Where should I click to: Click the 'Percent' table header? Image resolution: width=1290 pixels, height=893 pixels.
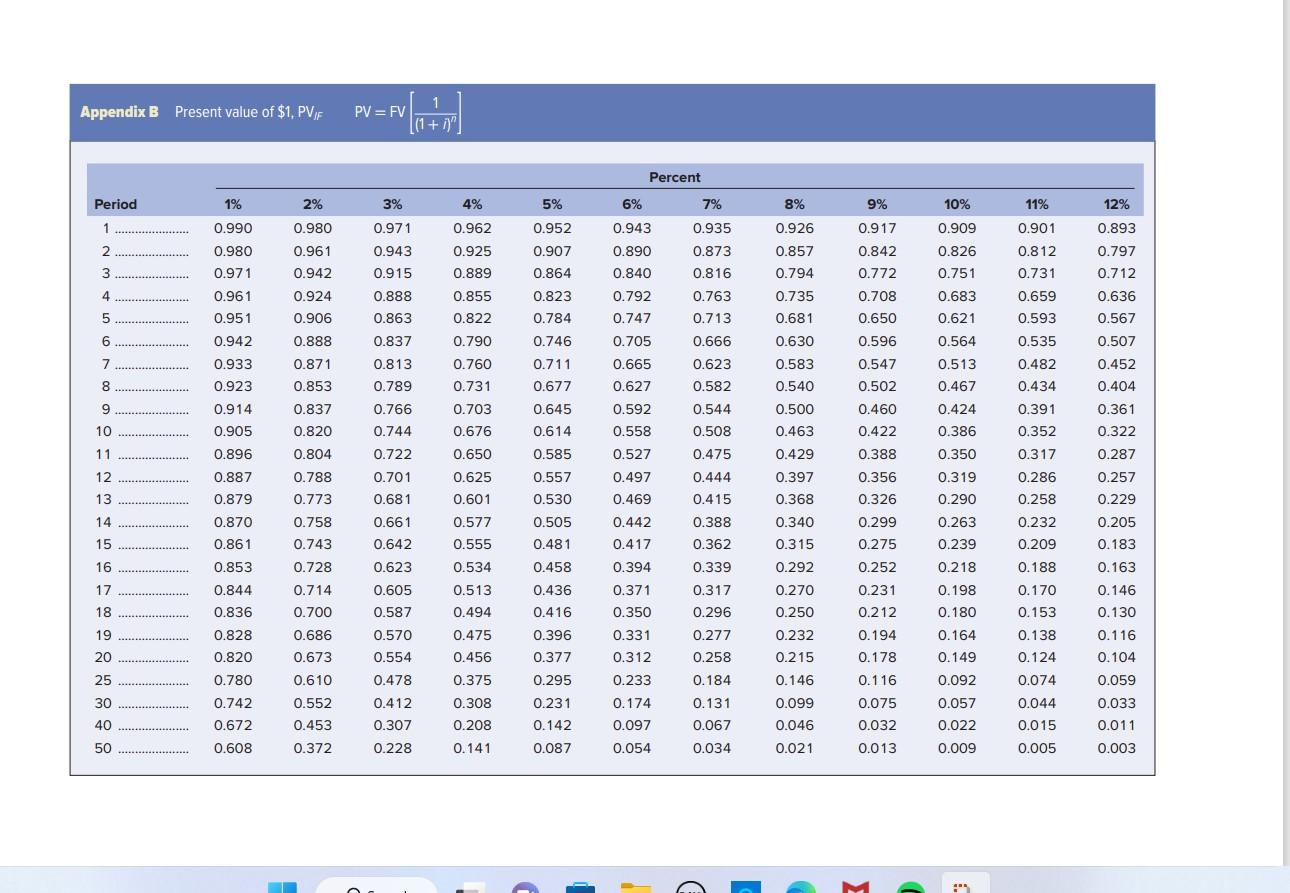pyautogui.click(x=675, y=177)
